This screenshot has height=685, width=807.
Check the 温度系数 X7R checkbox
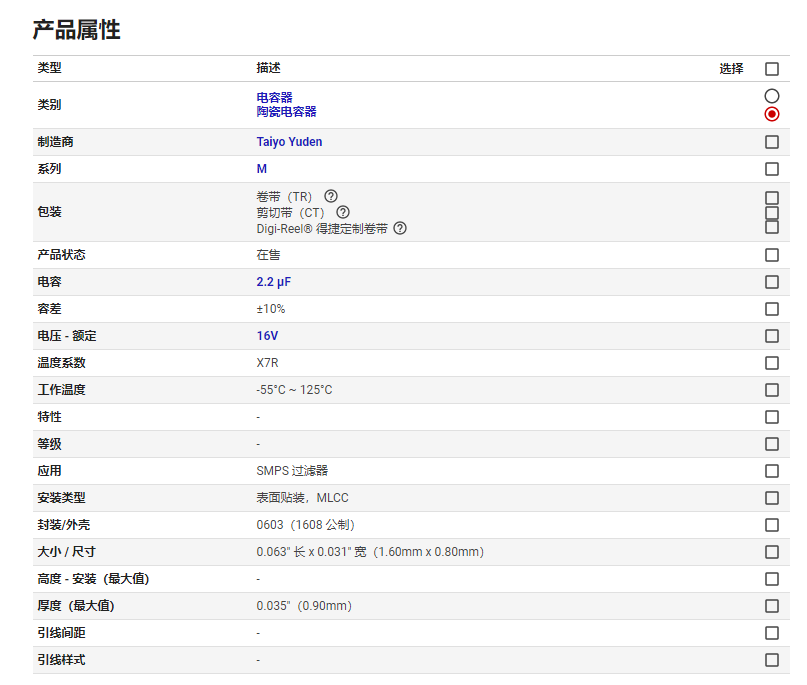[x=771, y=363]
